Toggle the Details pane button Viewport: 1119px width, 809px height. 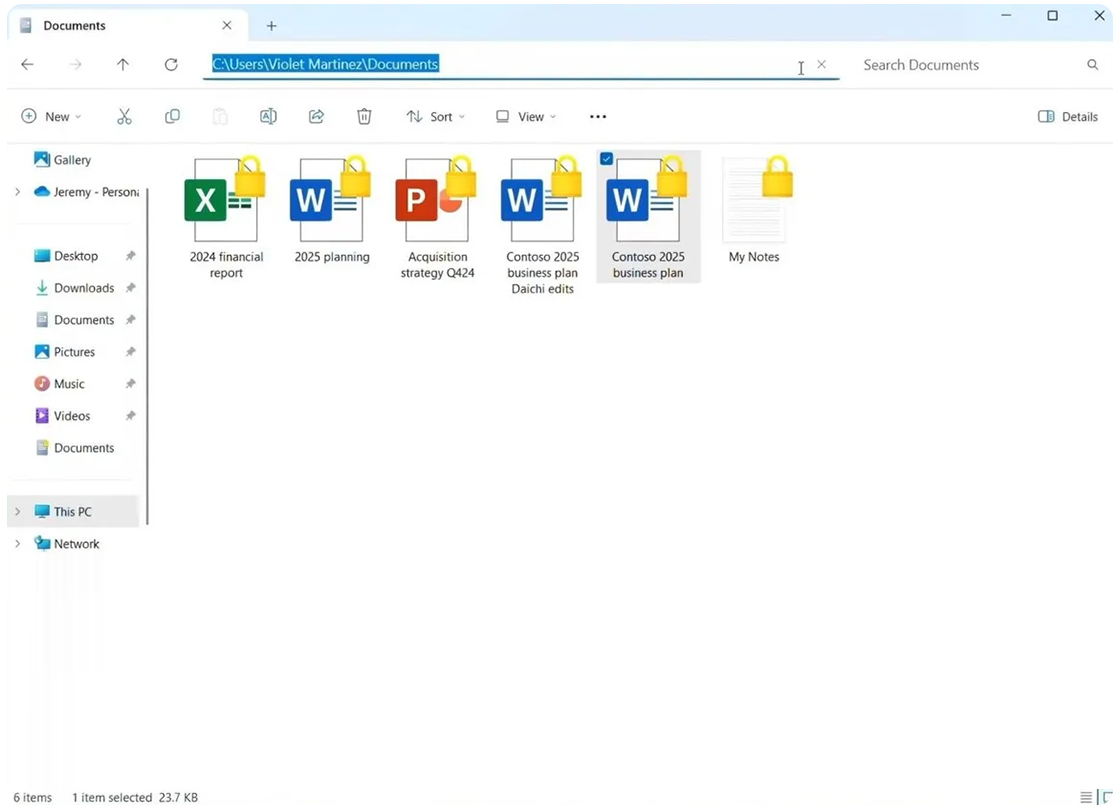pyautogui.click(x=1068, y=117)
